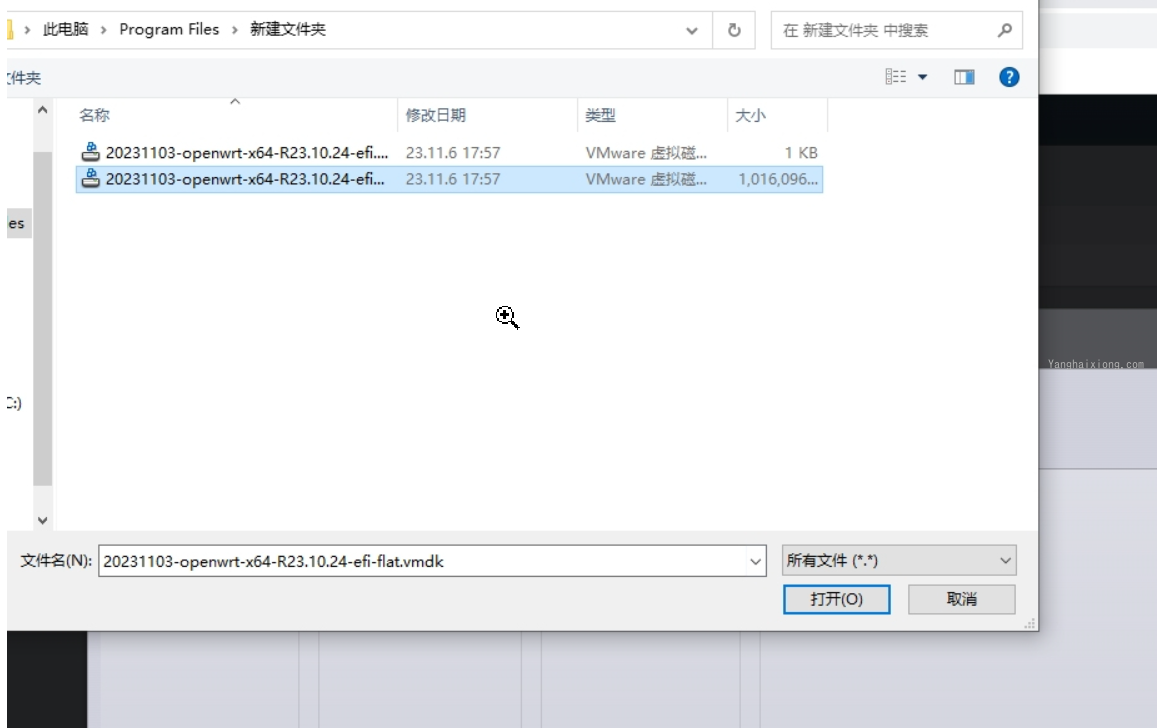Open the file type filter dropdown
This screenshot has height=728, width=1164.
pos(899,560)
